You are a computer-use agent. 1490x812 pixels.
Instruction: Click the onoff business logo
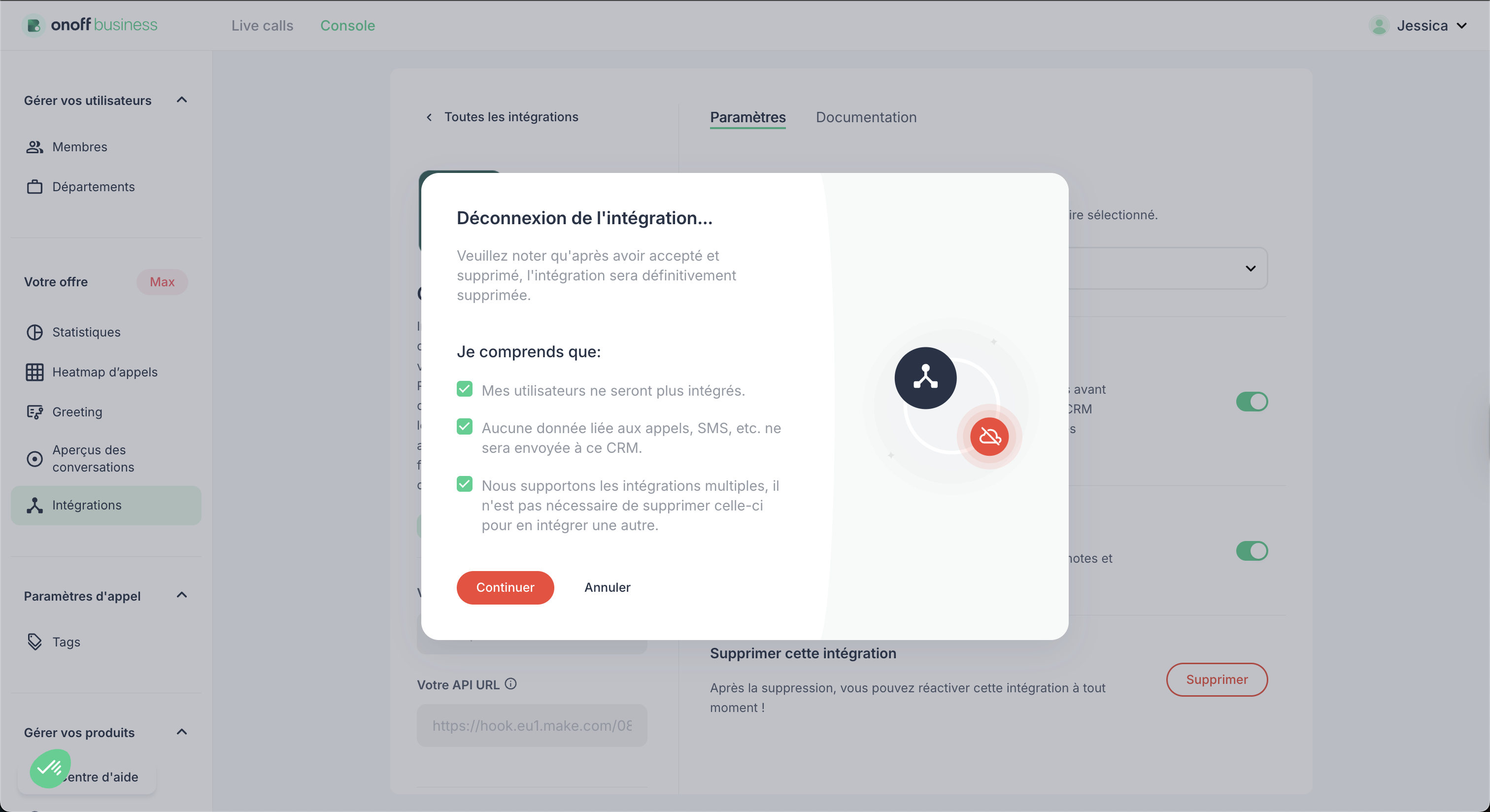pyautogui.click(x=90, y=25)
